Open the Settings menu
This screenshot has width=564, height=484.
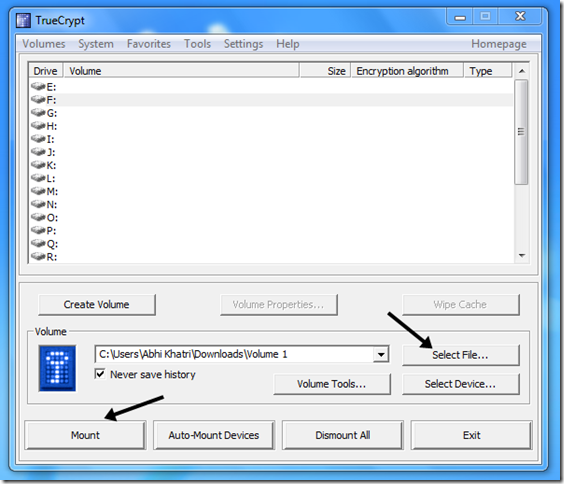coord(244,44)
